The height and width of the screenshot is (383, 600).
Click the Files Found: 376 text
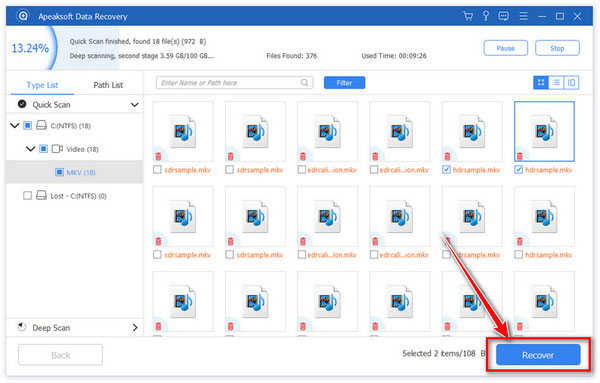(292, 55)
